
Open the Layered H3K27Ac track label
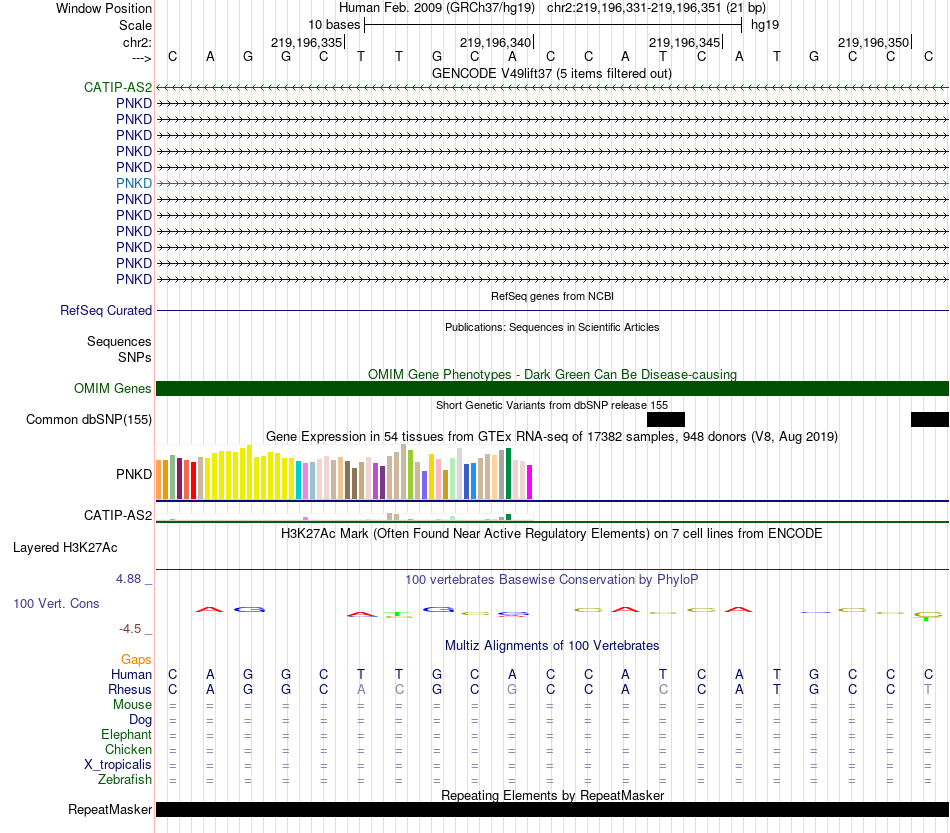point(65,548)
